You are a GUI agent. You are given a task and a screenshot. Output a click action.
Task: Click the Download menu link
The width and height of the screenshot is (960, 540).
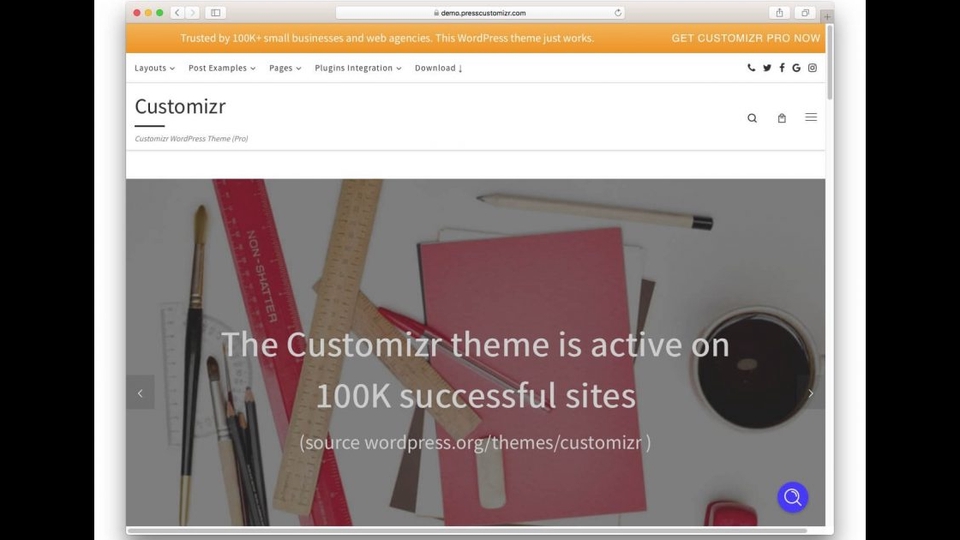(x=438, y=68)
